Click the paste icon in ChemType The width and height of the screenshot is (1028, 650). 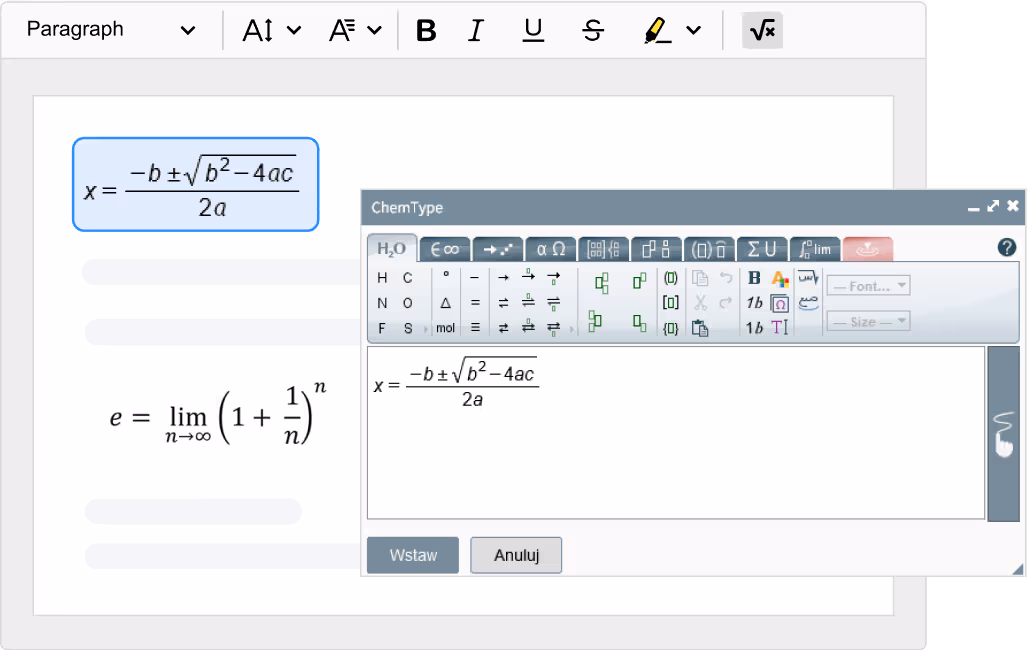point(700,328)
